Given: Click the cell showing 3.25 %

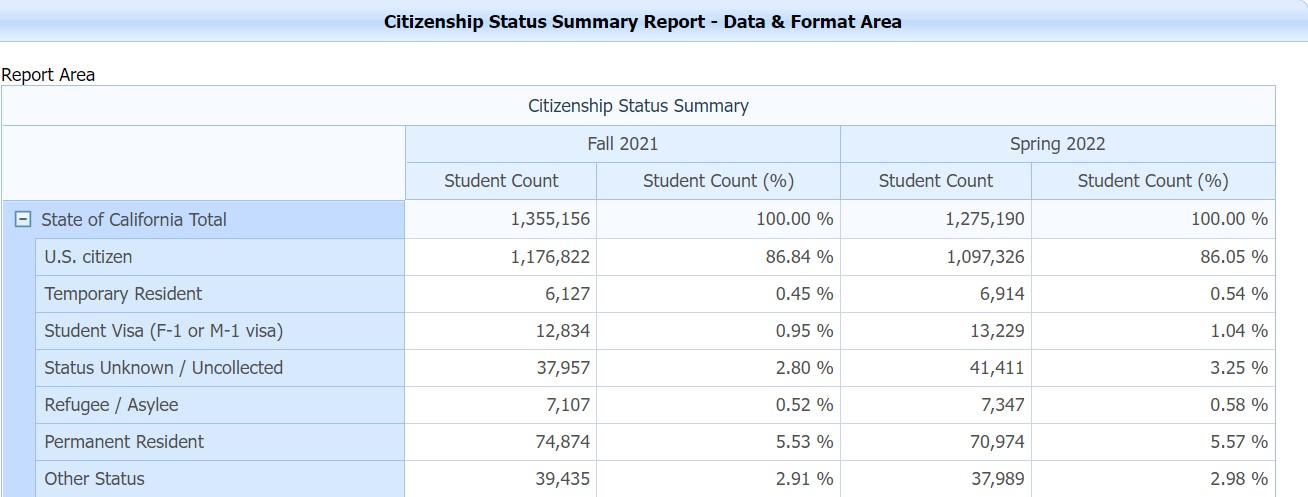Looking at the screenshot, I should (x=1153, y=368).
